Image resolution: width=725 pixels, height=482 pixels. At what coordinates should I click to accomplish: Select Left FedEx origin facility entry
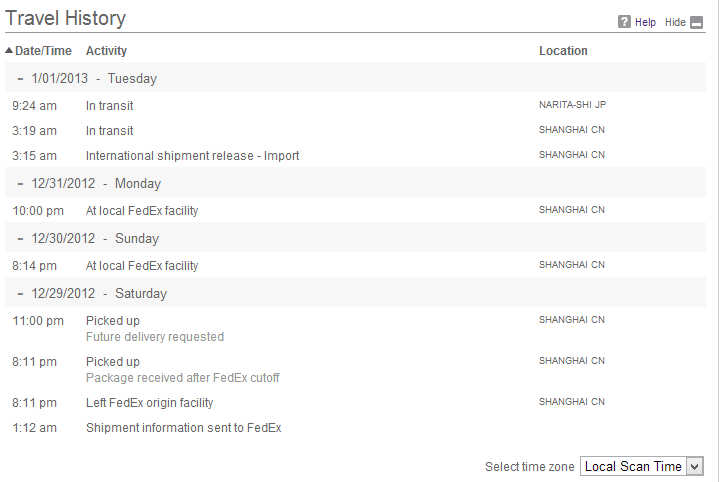[149, 403]
